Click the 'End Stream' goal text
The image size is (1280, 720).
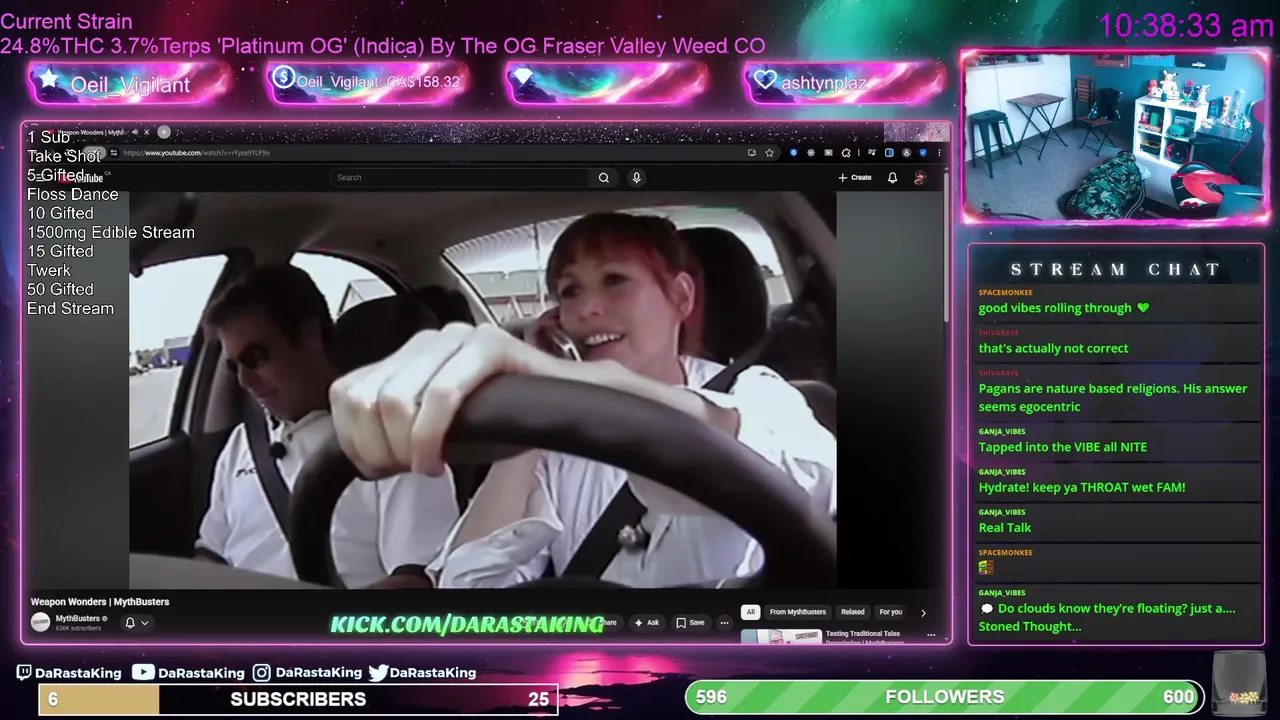70,308
